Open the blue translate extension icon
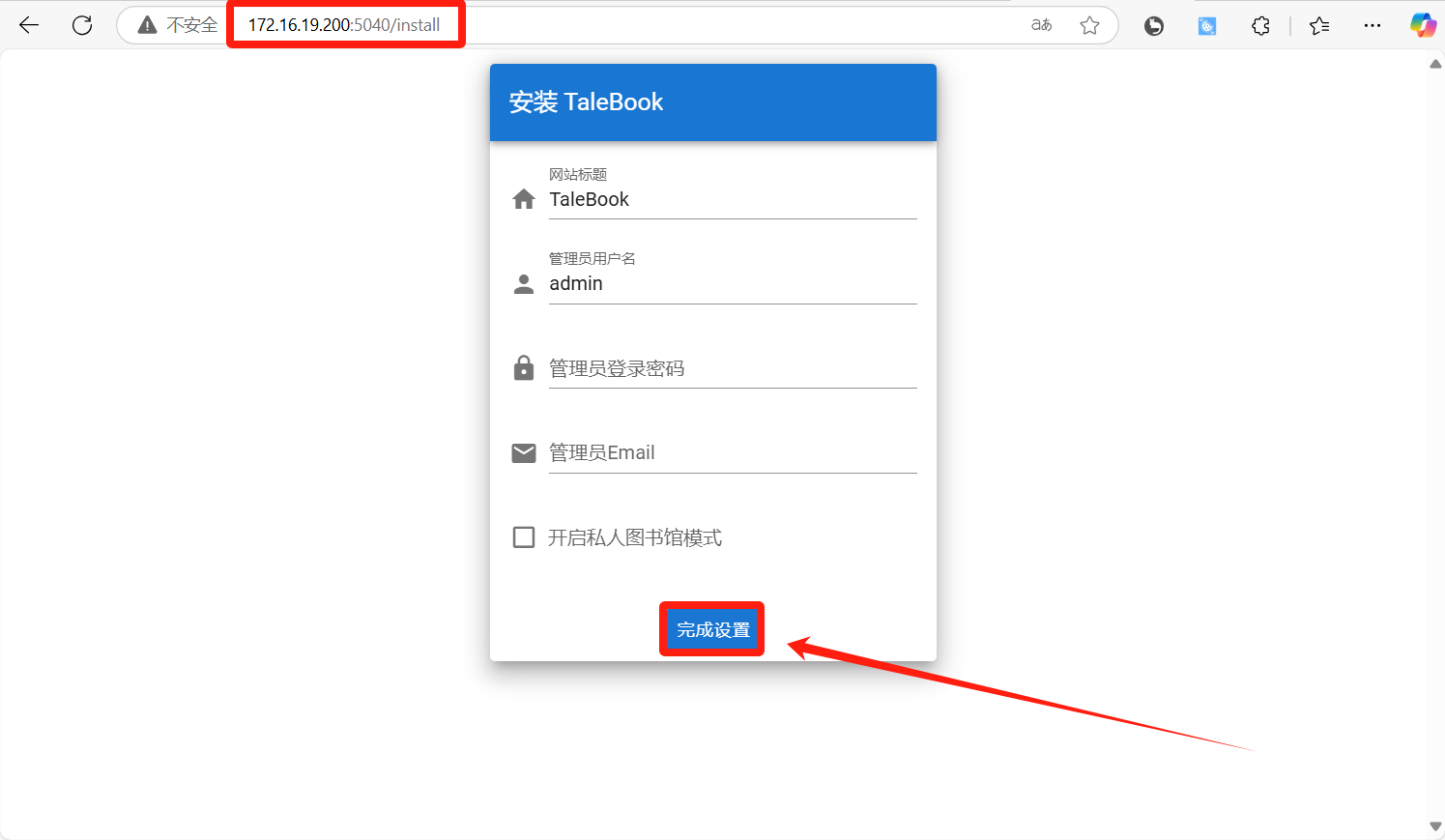Image resolution: width=1445 pixels, height=840 pixels. pyautogui.click(x=1207, y=26)
